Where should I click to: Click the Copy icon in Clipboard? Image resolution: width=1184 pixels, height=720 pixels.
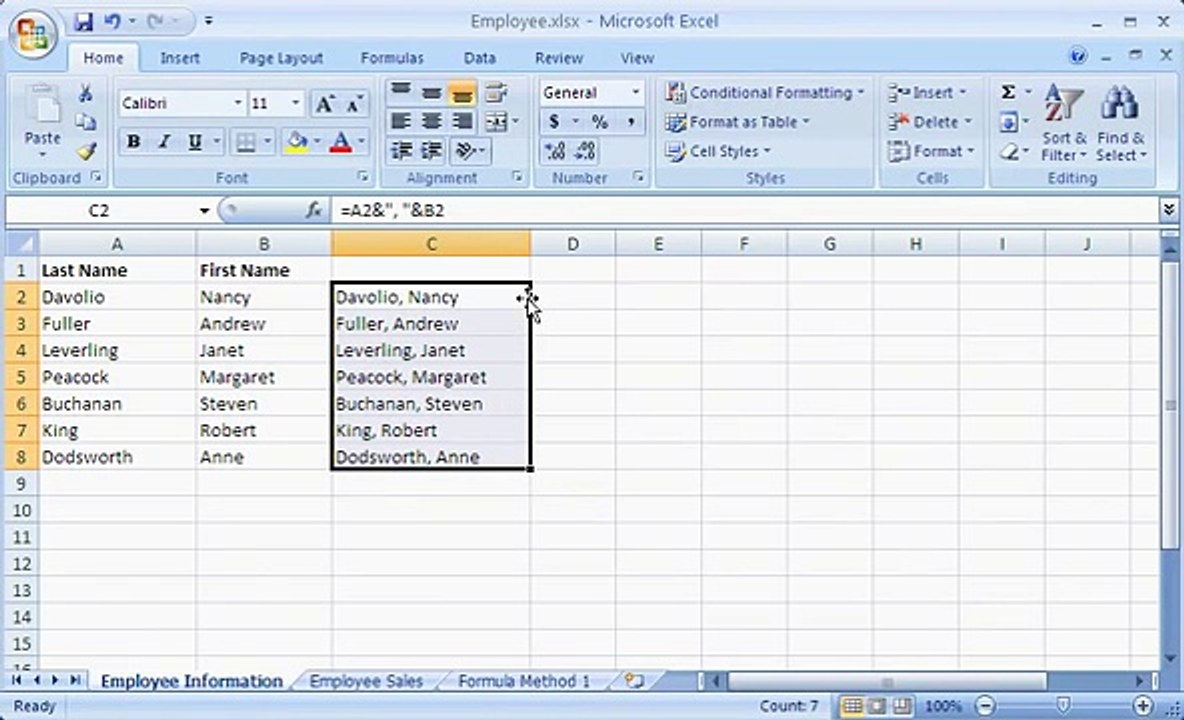tap(86, 122)
